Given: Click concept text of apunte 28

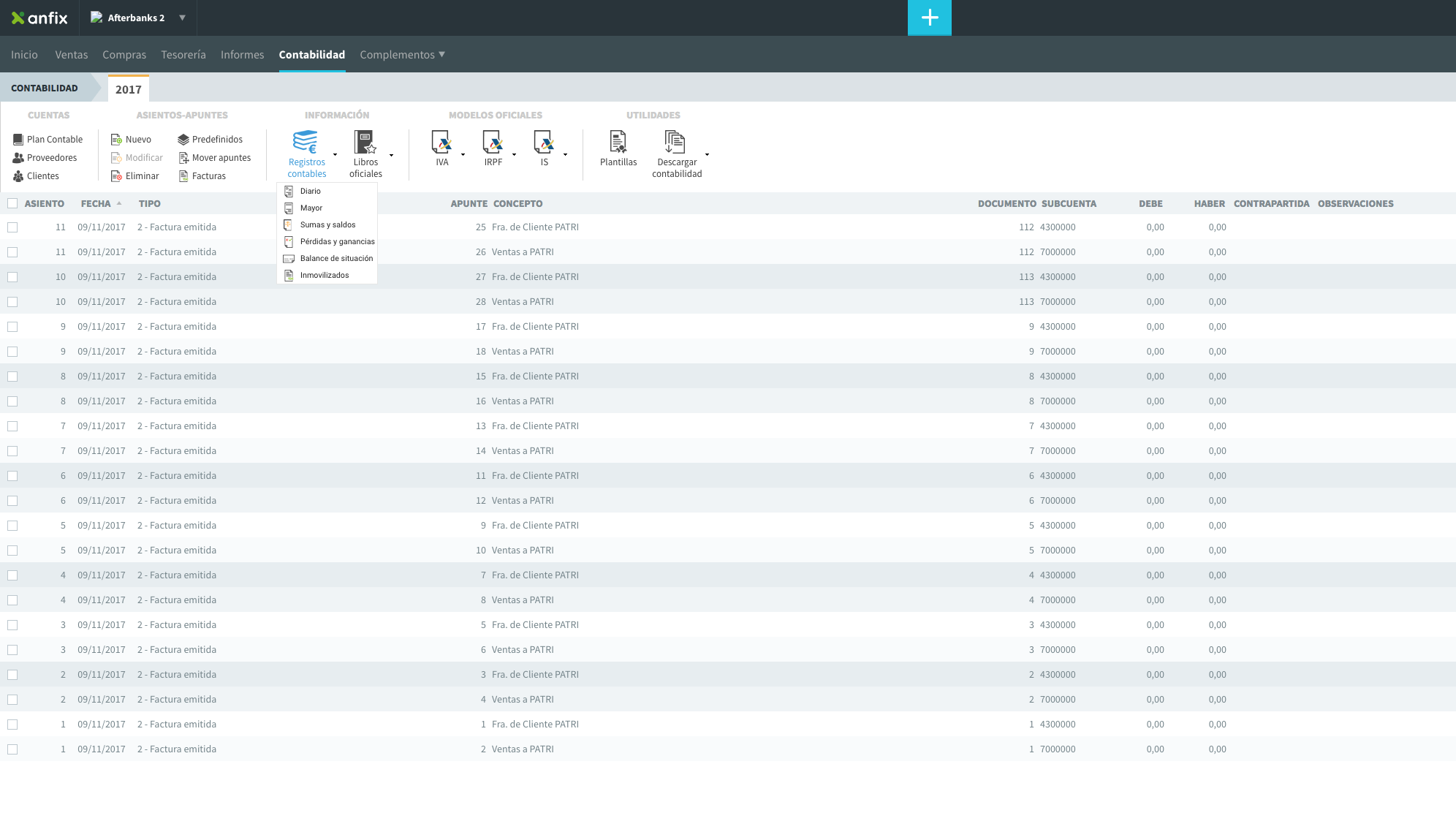Looking at the screenshot, I should point(523,301).
